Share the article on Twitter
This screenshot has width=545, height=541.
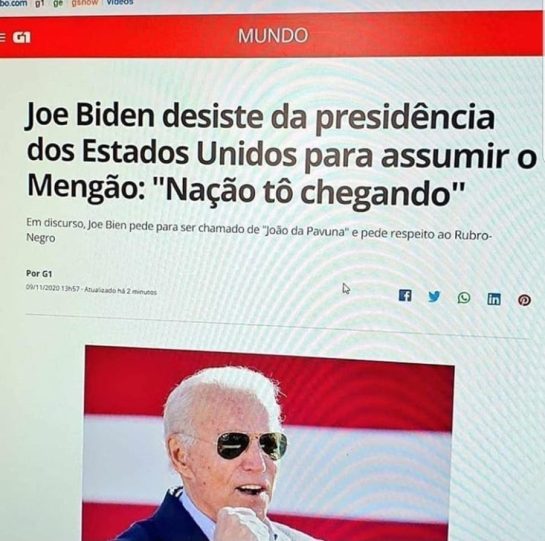434,297
